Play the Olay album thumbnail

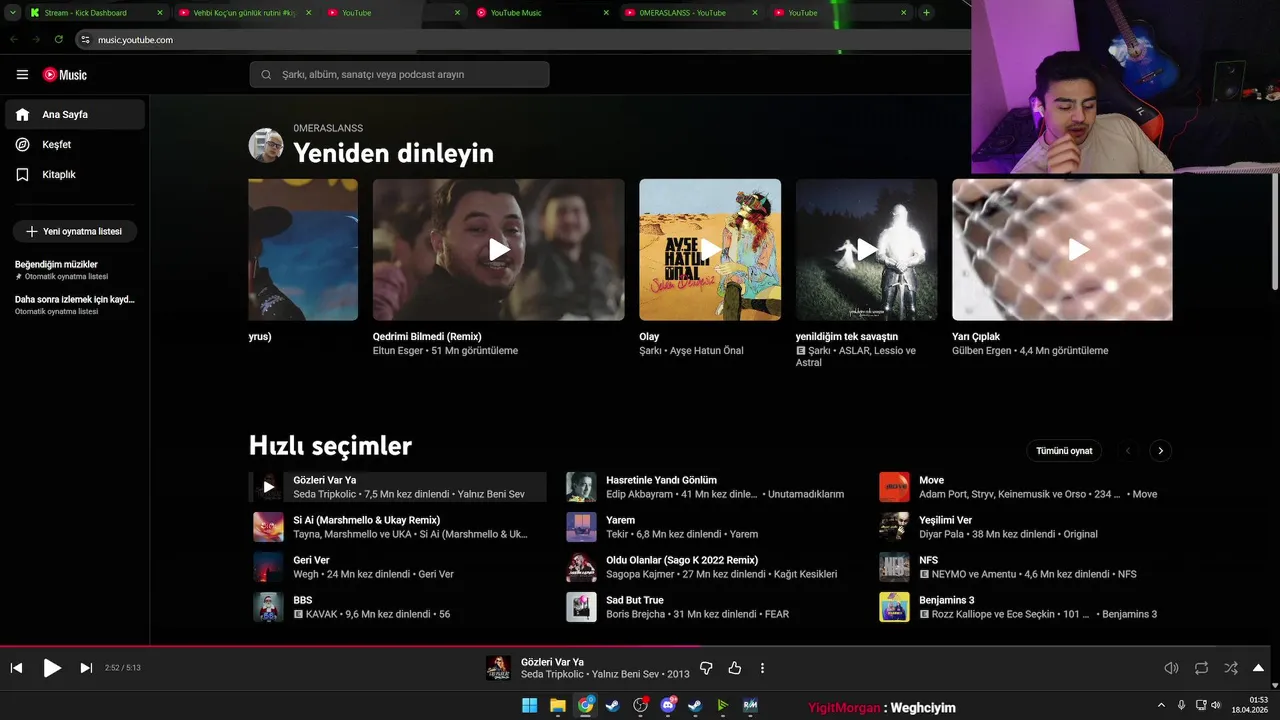pyautogui.click(x=710, y=249)
